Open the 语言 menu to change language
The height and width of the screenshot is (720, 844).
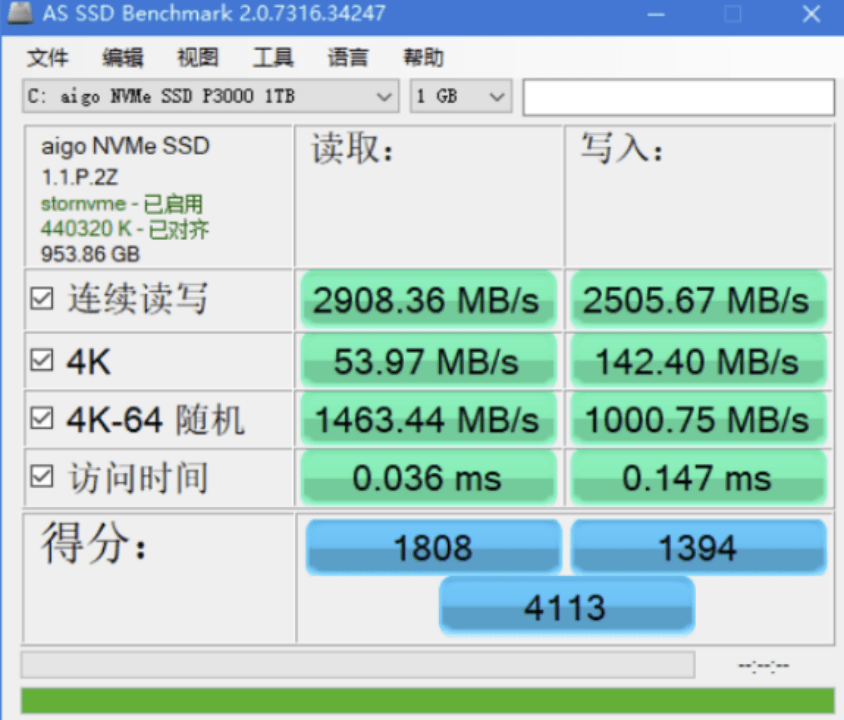click(347, 57)
